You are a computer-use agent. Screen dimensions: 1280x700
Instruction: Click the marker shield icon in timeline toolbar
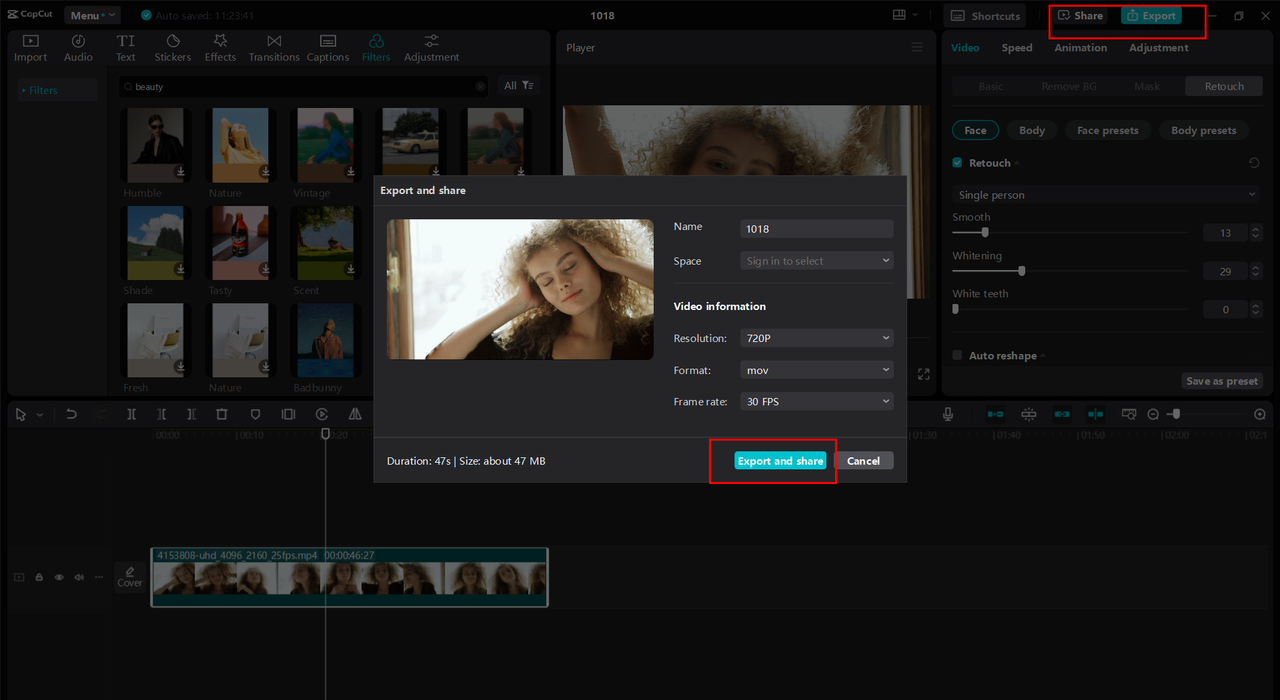(x=255, y=414)
